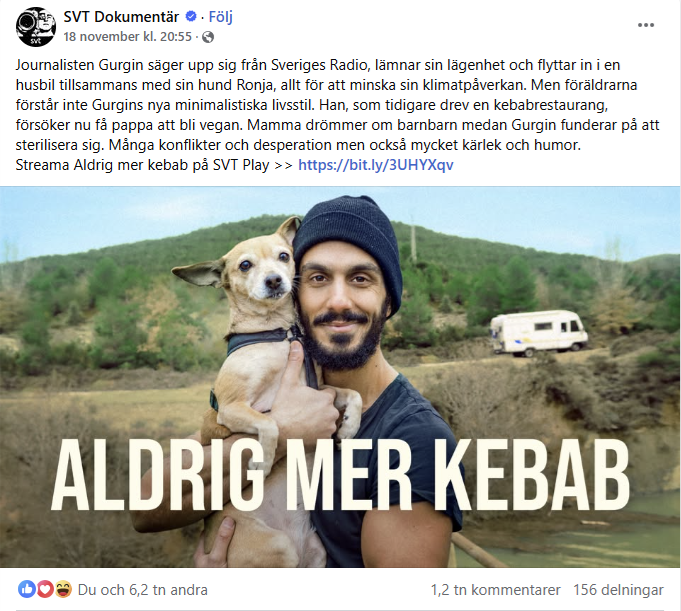681x611 pixels.
Task: Click the blue thumbs-up Like reaction icon
Action: tap(27, 589)
